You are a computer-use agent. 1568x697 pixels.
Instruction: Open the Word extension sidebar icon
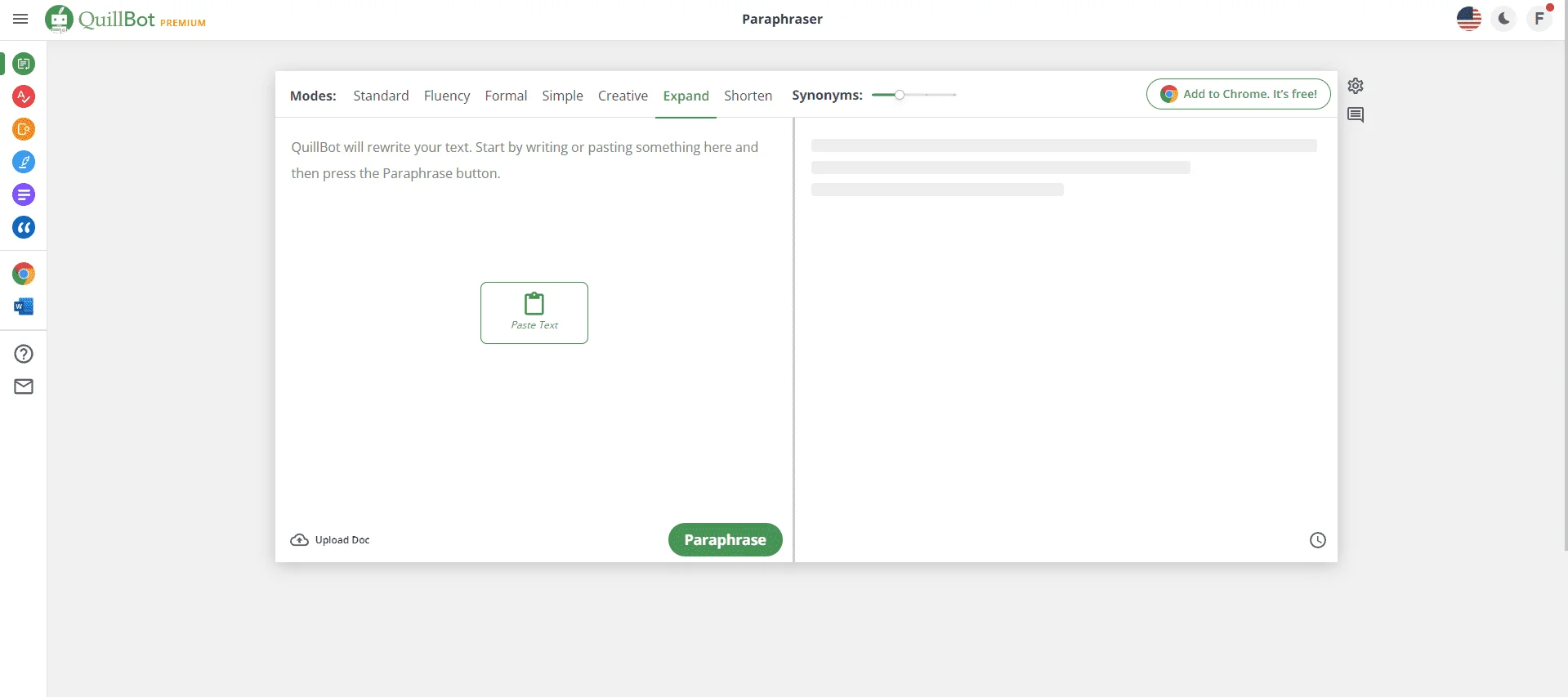pyautogui.click(x=24, y=306)
